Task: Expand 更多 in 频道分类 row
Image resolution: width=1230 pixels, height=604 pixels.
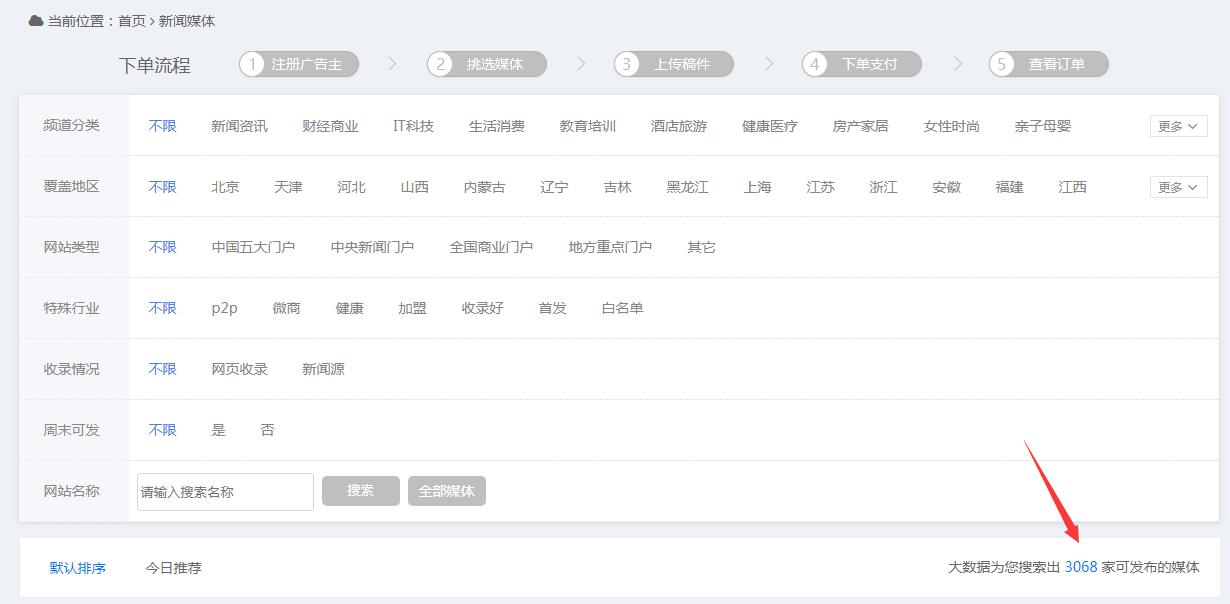Action: point(1177,126)
